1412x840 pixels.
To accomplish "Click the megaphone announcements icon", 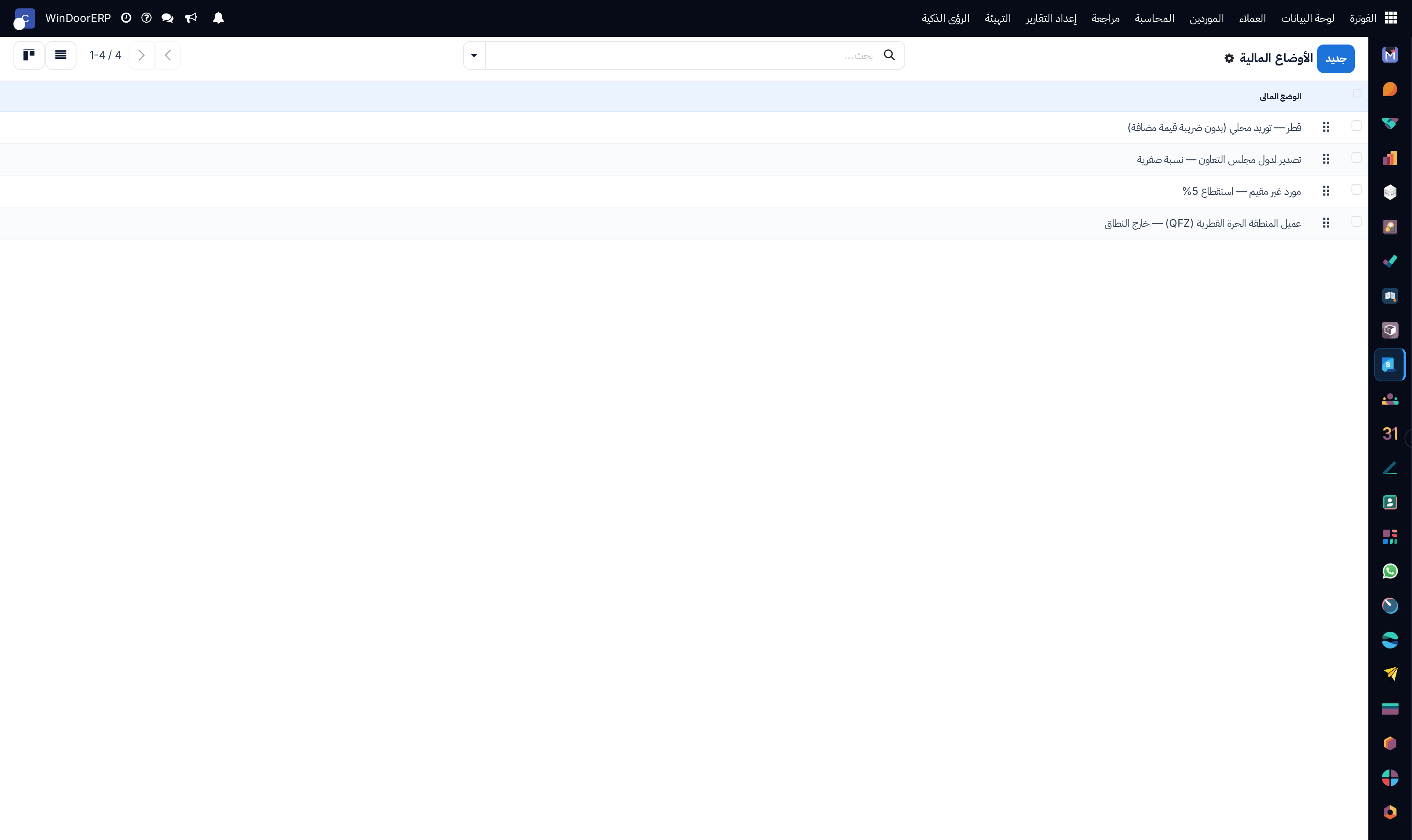I will tap(191, 18).
